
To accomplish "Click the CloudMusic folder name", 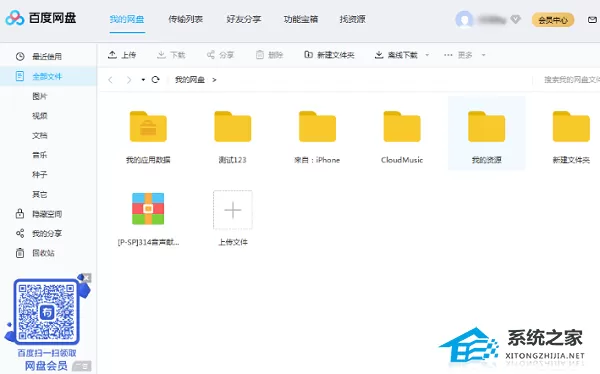I will click(x=402, y=160).
